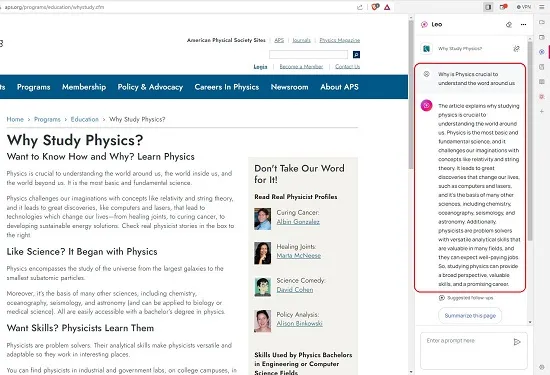Click the Login link

[260, 67]
